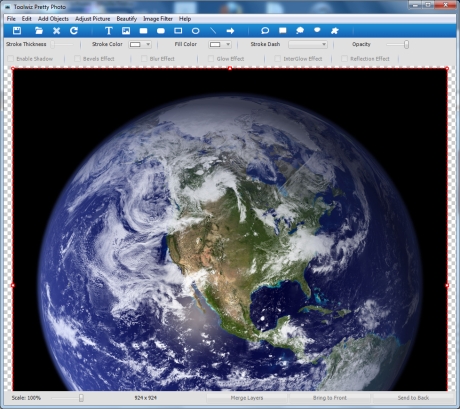460x409 pixels.
Task: Click the Merge Layers button
Action: coord(247,398)
